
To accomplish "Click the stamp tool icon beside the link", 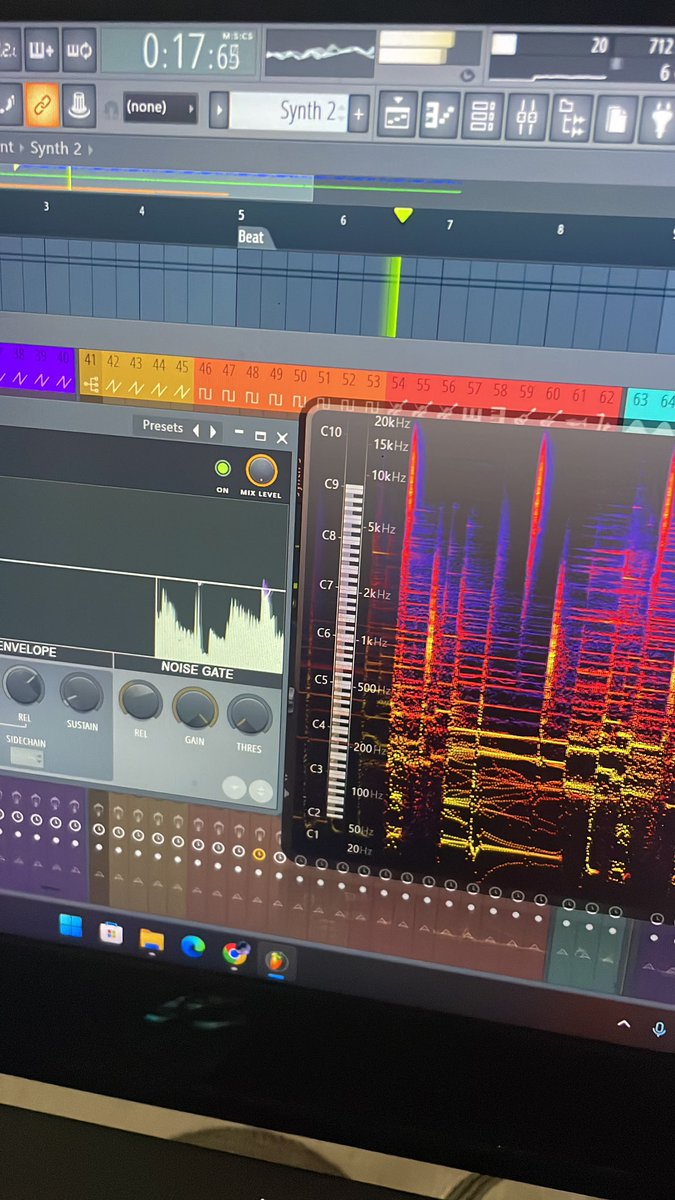I will 81,104.
